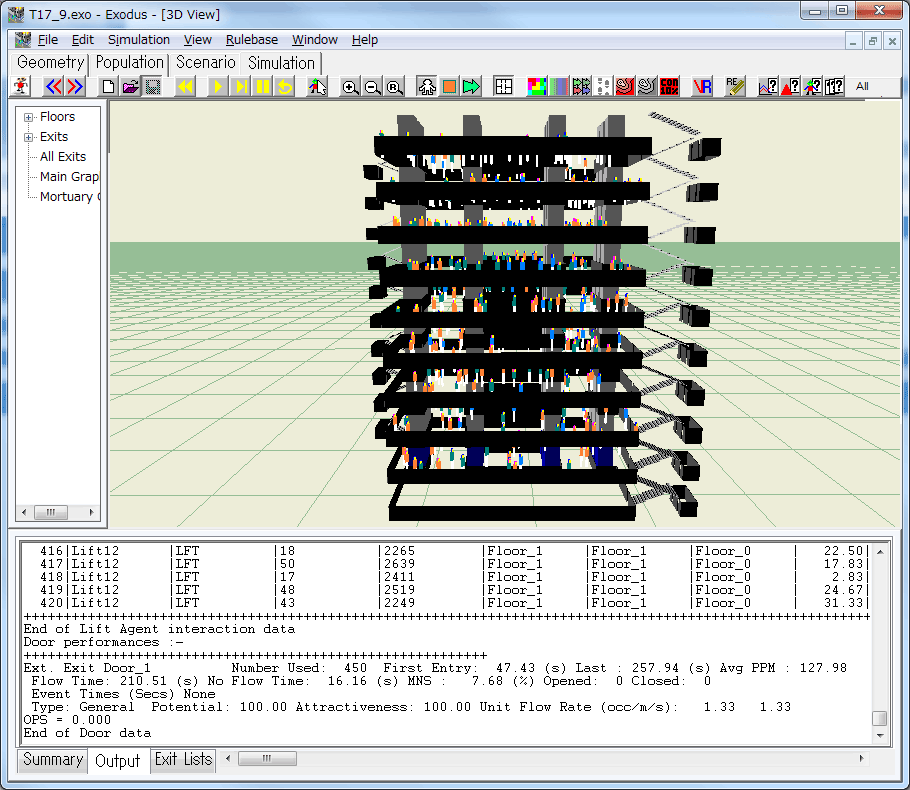910x790 pixels.
Task: Click the person selection pointer icon
Action: pyautogui.click(x=317, y=87)
